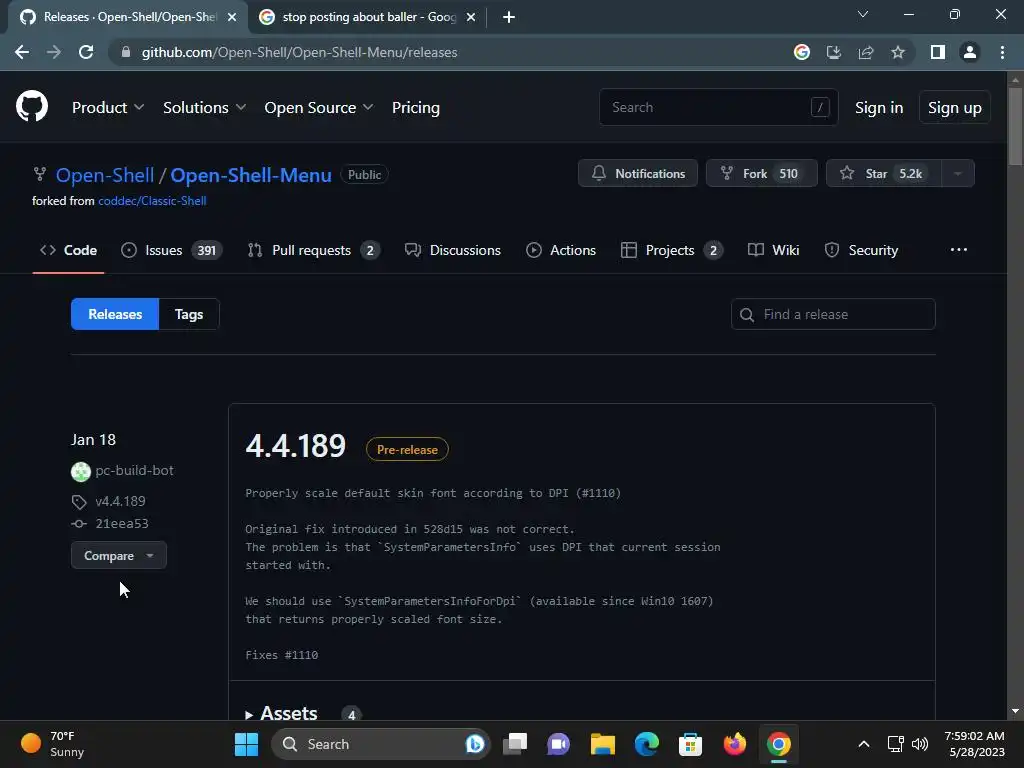1024x768 pixels.
Task: Reload the current page
Action: point(86,52)
